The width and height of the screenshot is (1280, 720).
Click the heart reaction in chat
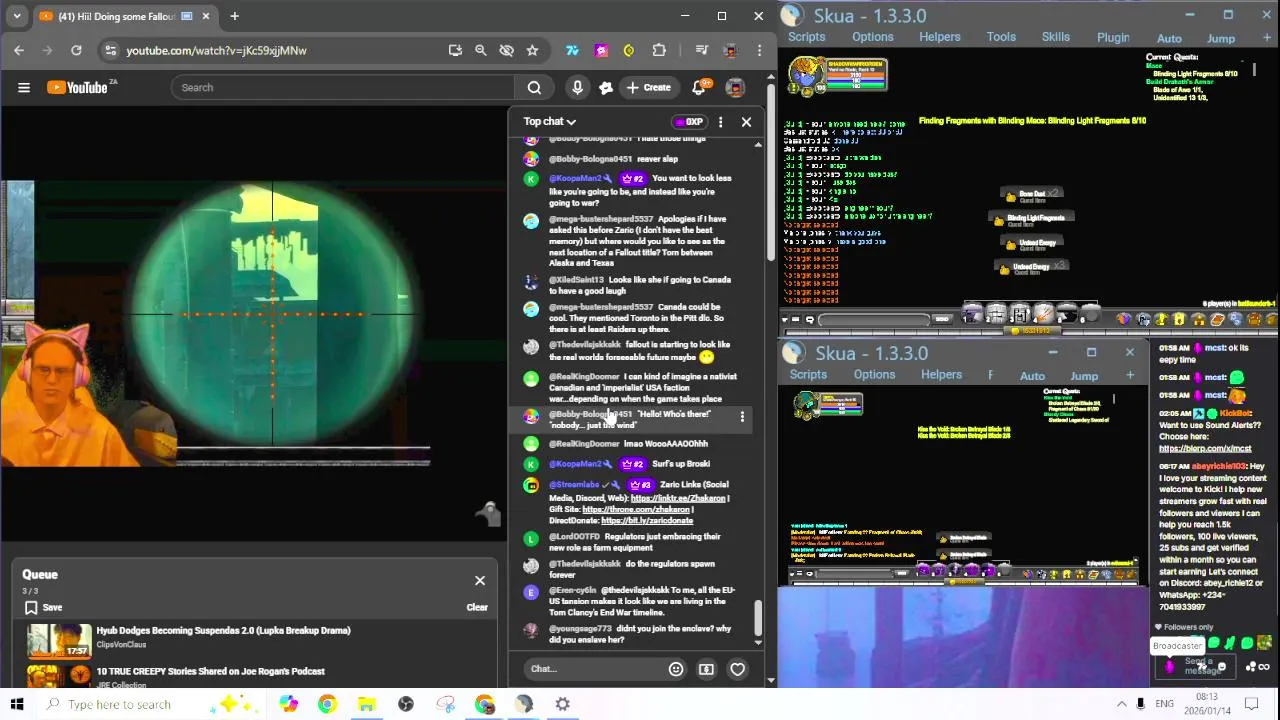[x=737, y=669]
